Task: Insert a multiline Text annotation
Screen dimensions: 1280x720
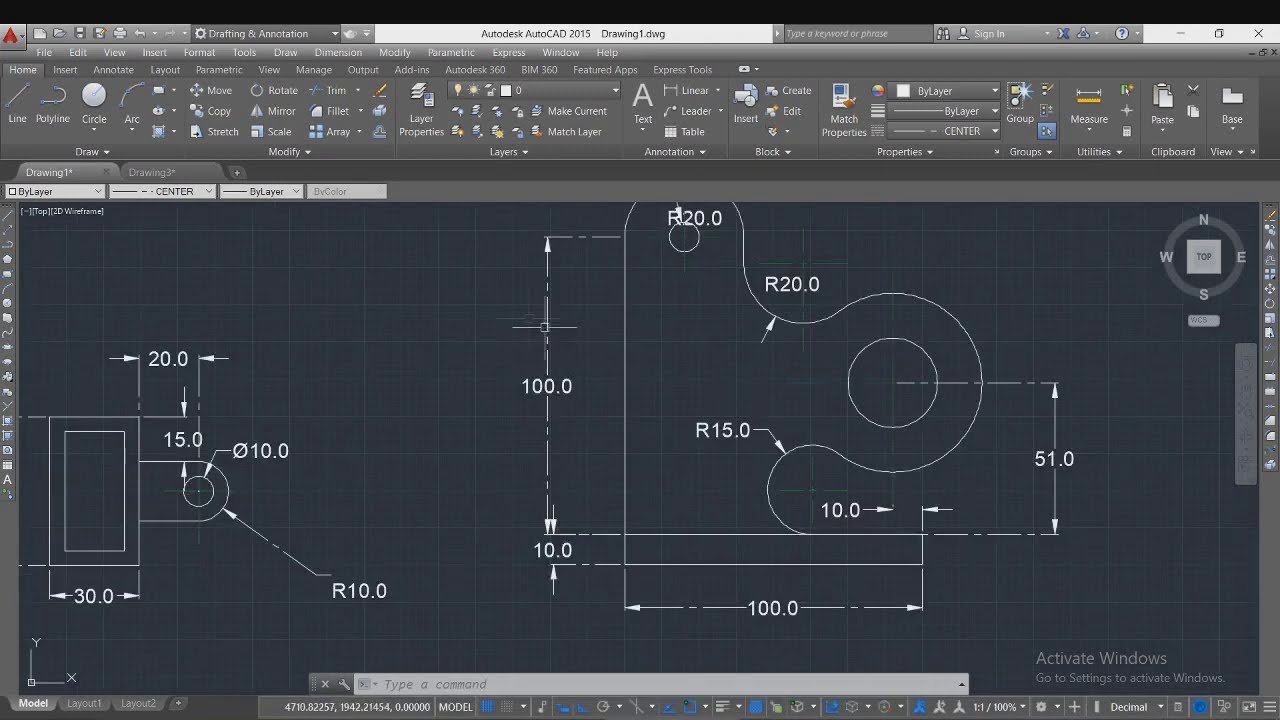Action: (x=643, y=104)
